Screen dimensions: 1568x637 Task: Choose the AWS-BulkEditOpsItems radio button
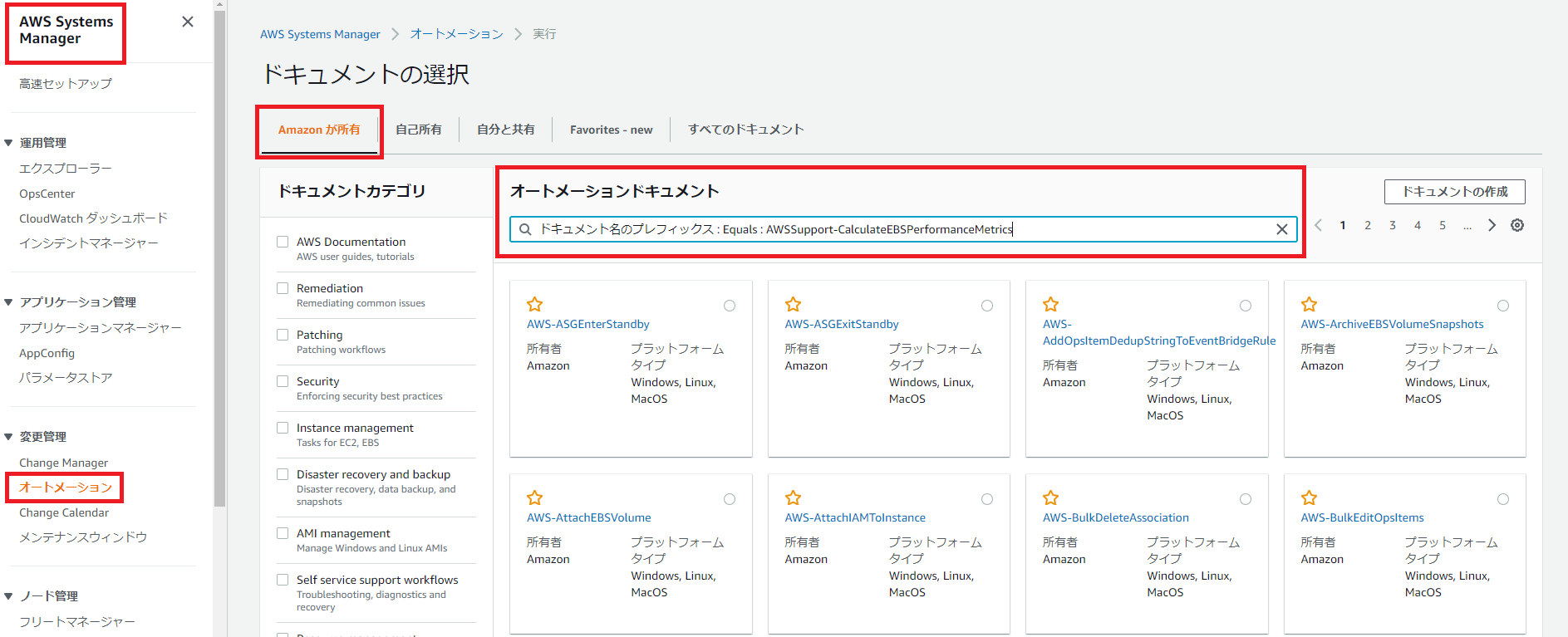(1503, 499)
